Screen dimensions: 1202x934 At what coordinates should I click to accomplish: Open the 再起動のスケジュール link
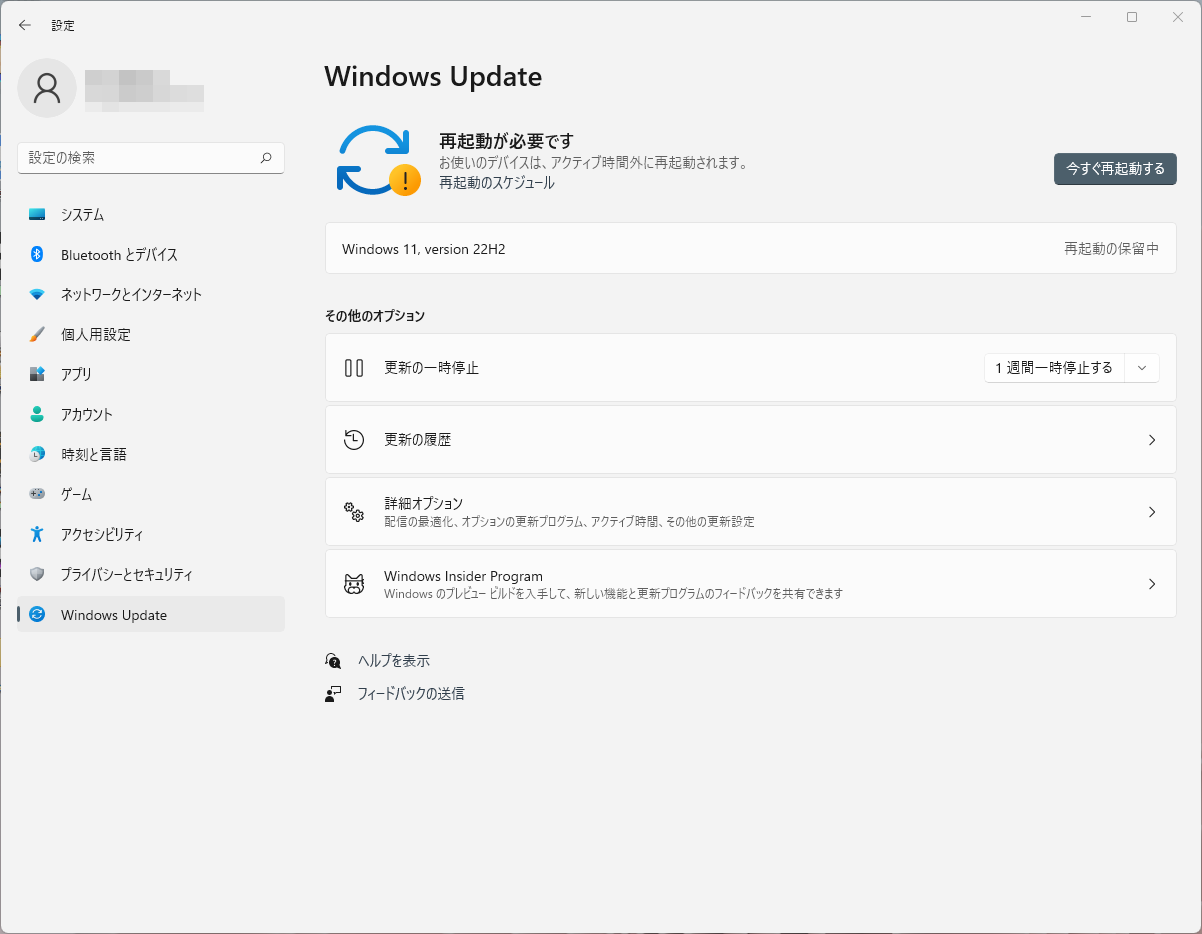pyautogui.click(x=497, y=183)
